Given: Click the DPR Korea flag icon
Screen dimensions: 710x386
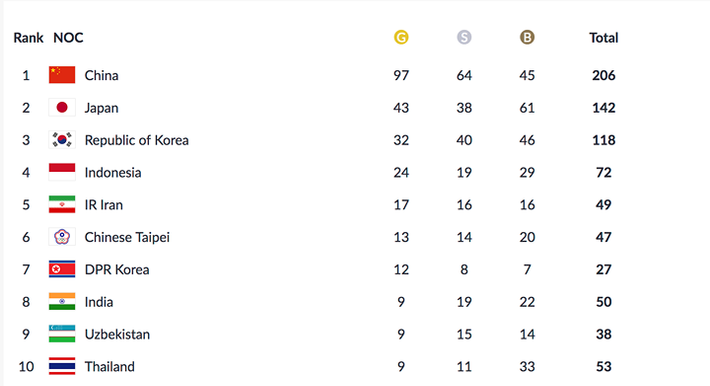Looking at the screenshot, I should 62,269.
